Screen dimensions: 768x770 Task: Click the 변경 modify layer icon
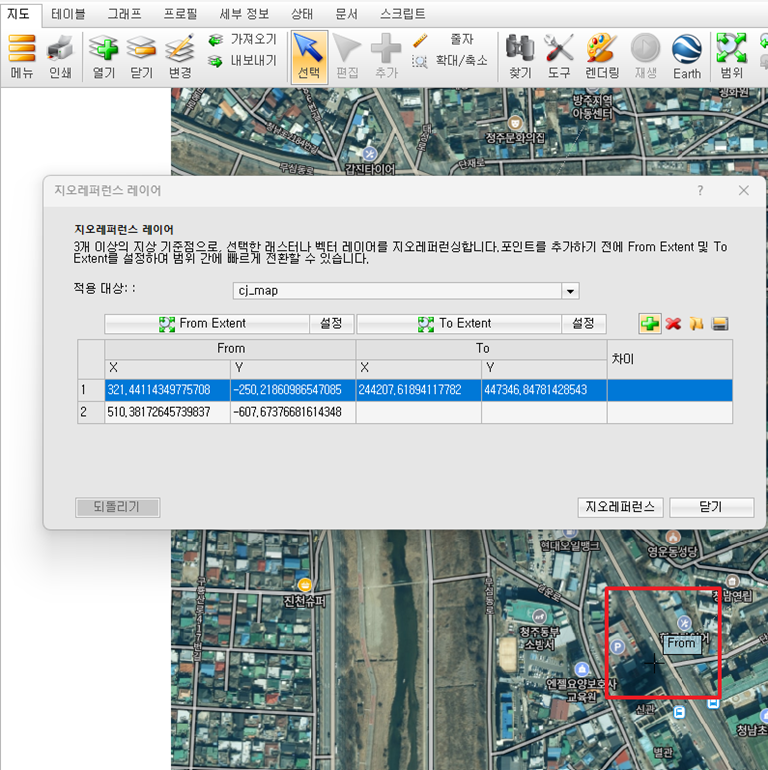pyautogui.click(x=180, y=57)
